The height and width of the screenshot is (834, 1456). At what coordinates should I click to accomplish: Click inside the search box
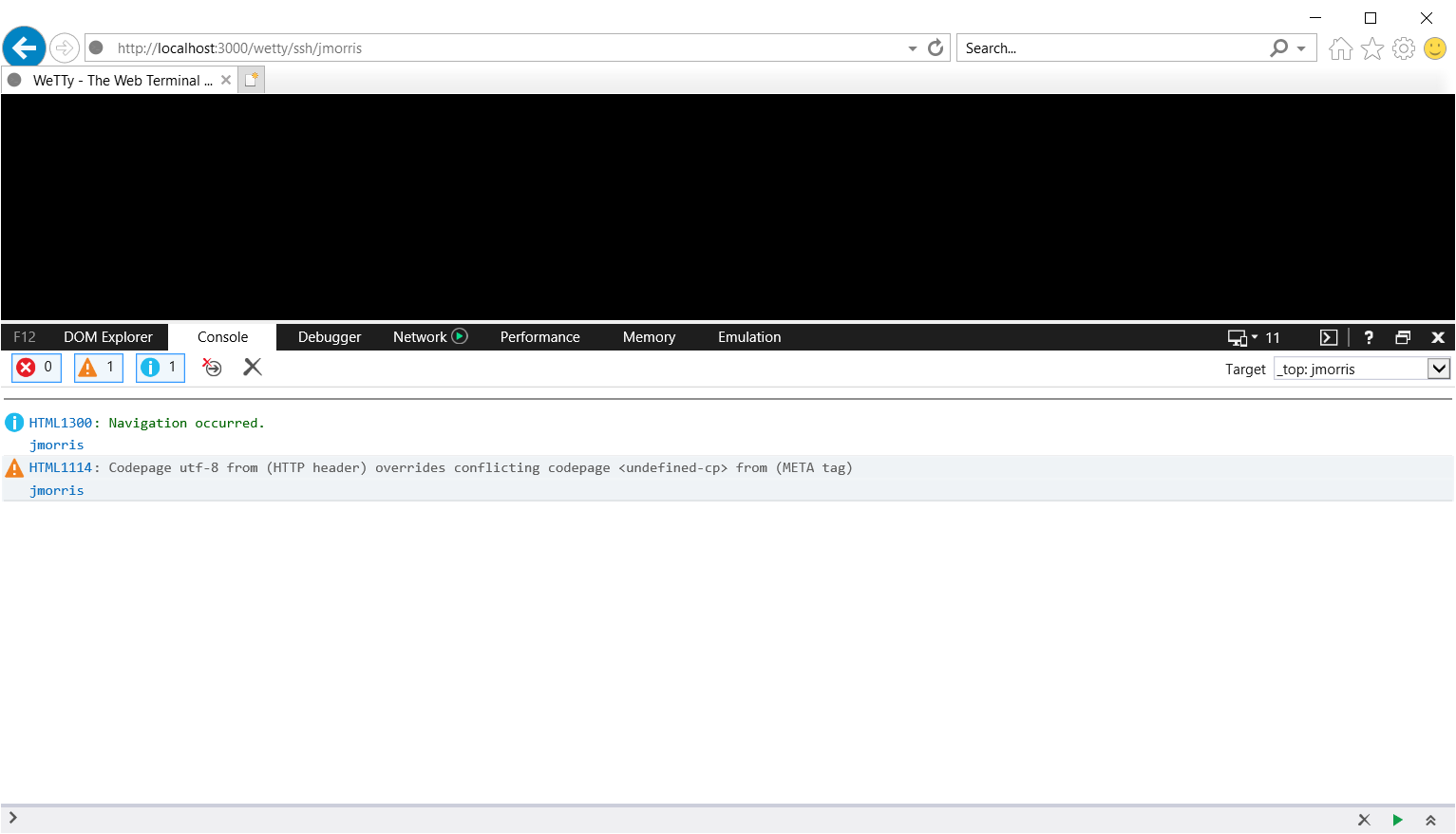1092,47
